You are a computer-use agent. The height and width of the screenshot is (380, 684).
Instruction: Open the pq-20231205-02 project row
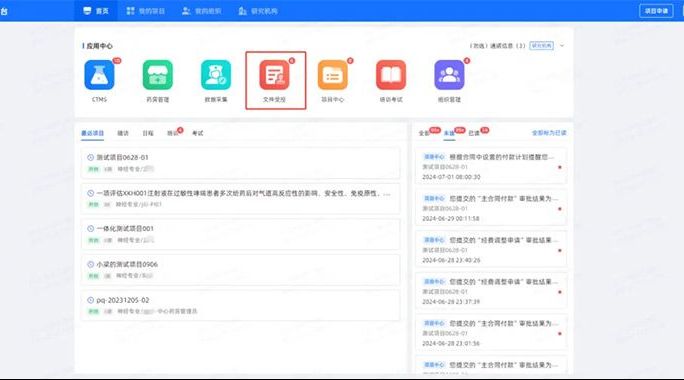pos(240,305)
